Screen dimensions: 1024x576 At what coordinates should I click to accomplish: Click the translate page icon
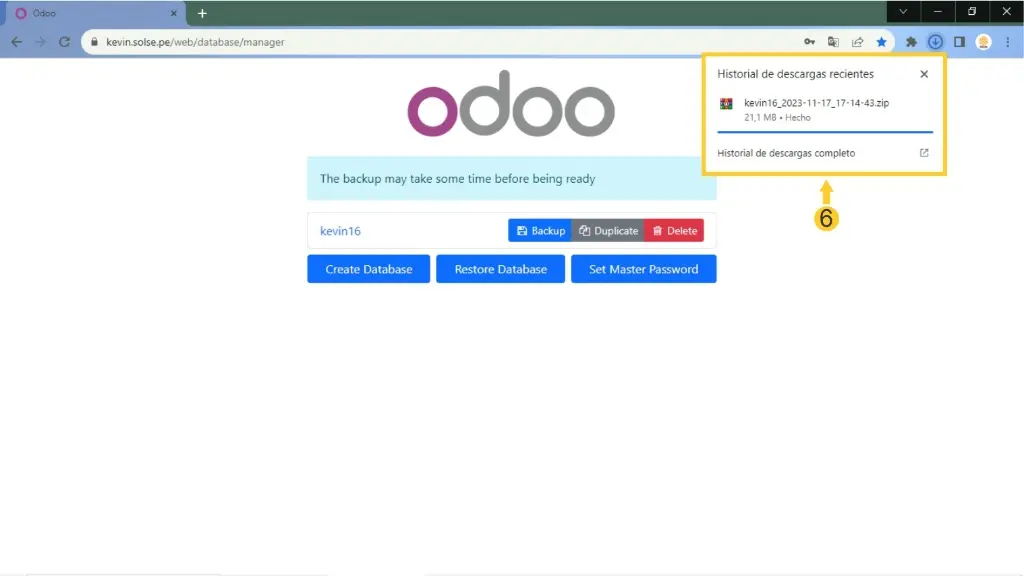click(x=833, y=42)
